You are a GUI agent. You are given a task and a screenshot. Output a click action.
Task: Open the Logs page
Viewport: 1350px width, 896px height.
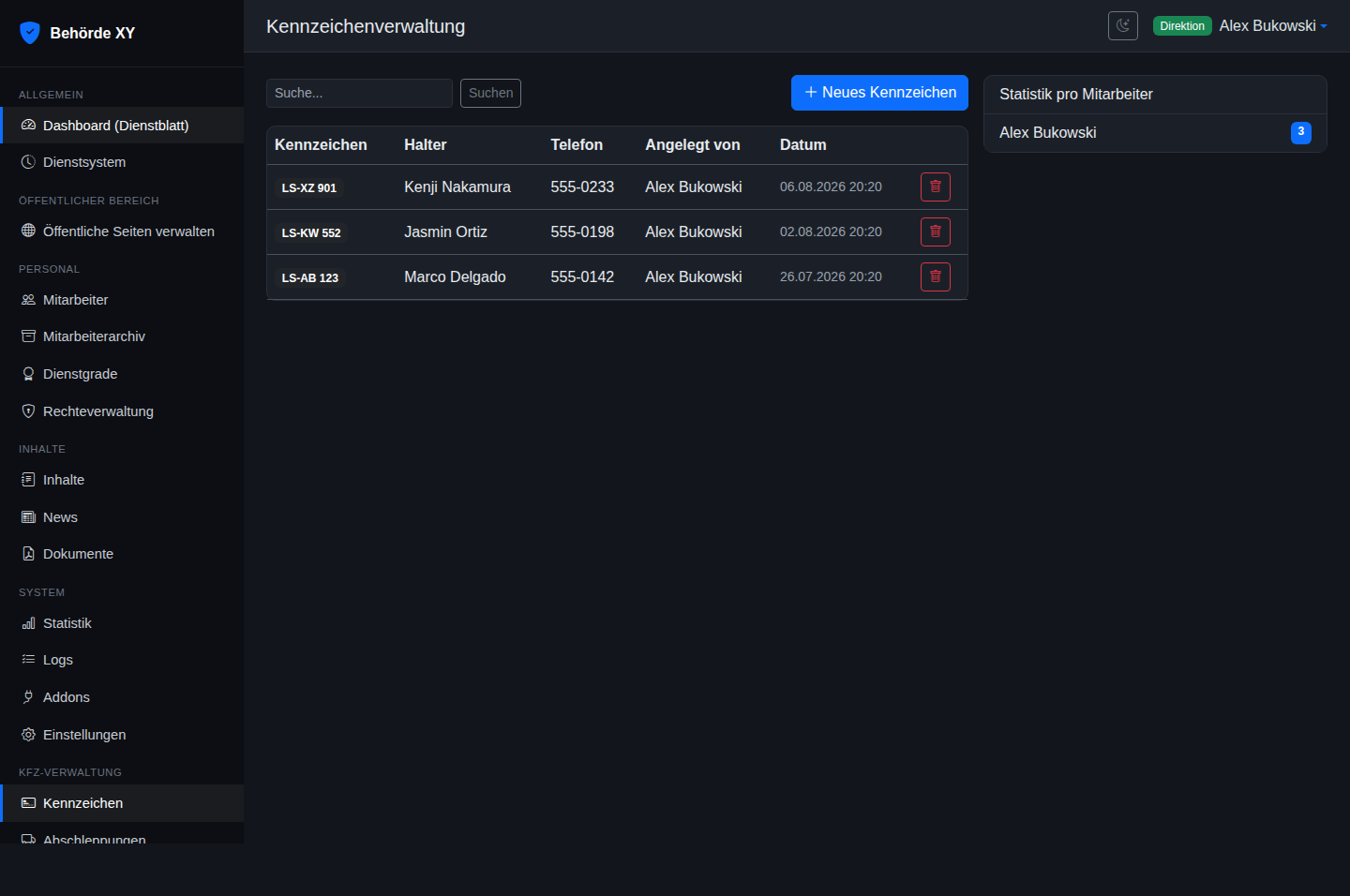(x=122, y=660)
